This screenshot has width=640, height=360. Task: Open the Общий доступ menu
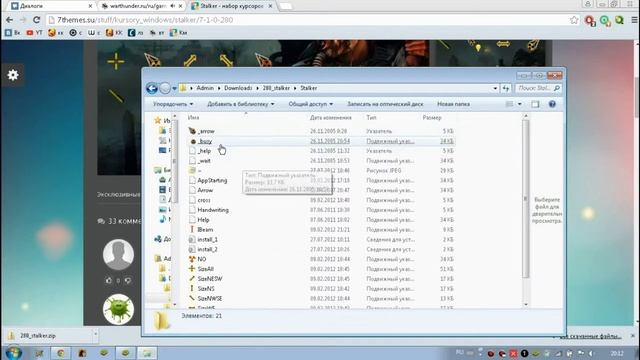click(x=310, y=104)
